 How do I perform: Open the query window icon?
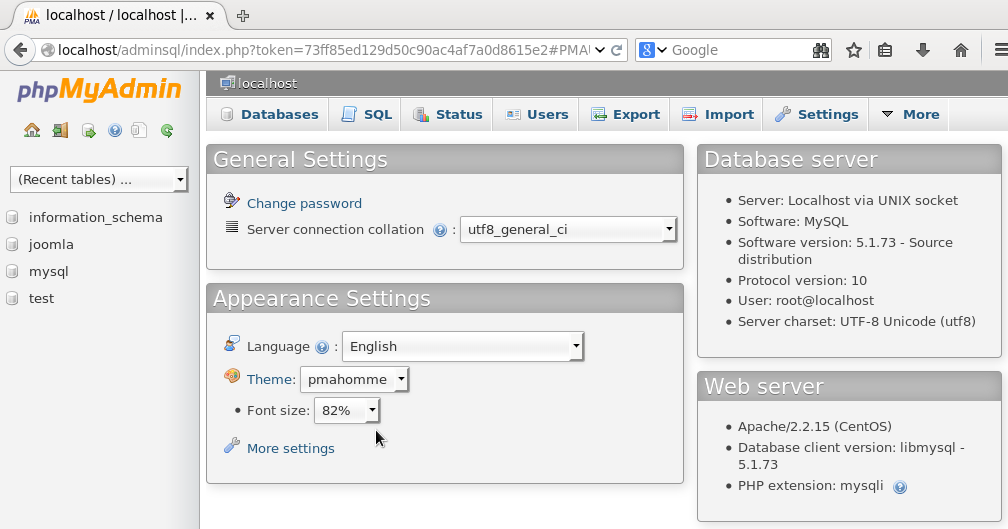pyautogui.click(x=89, y=131)
